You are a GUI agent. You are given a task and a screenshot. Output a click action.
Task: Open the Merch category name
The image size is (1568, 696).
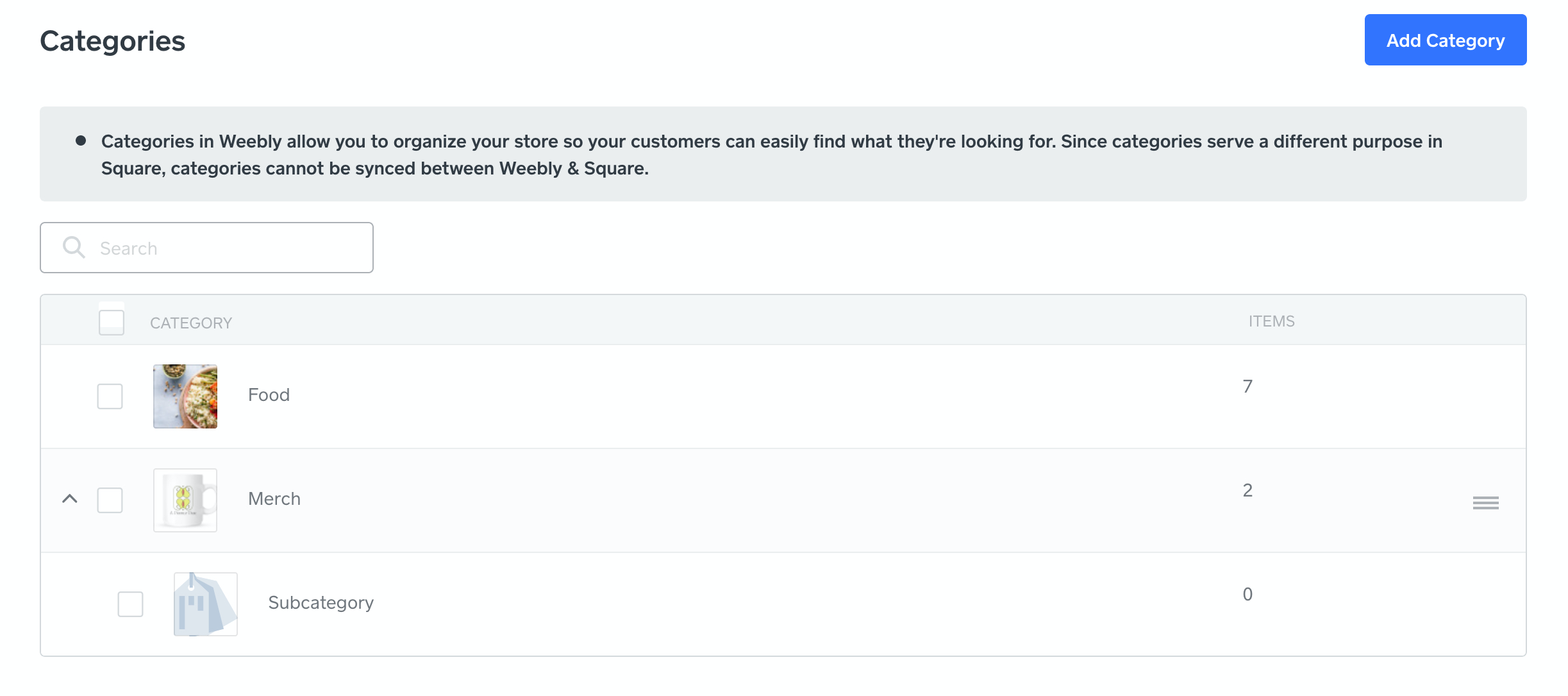point(274,499)
